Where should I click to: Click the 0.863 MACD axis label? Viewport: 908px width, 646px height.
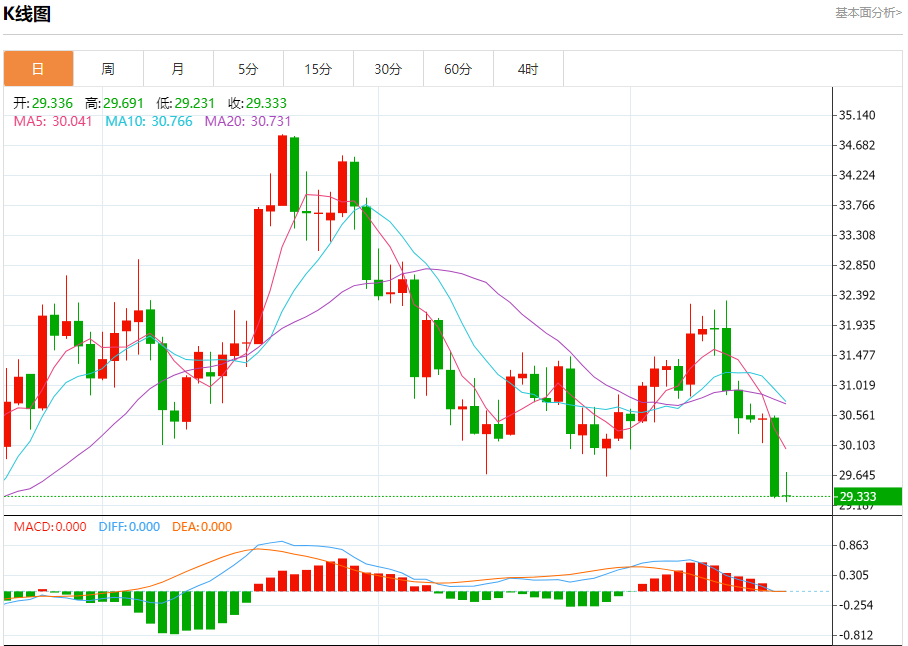tap(854, 546)
